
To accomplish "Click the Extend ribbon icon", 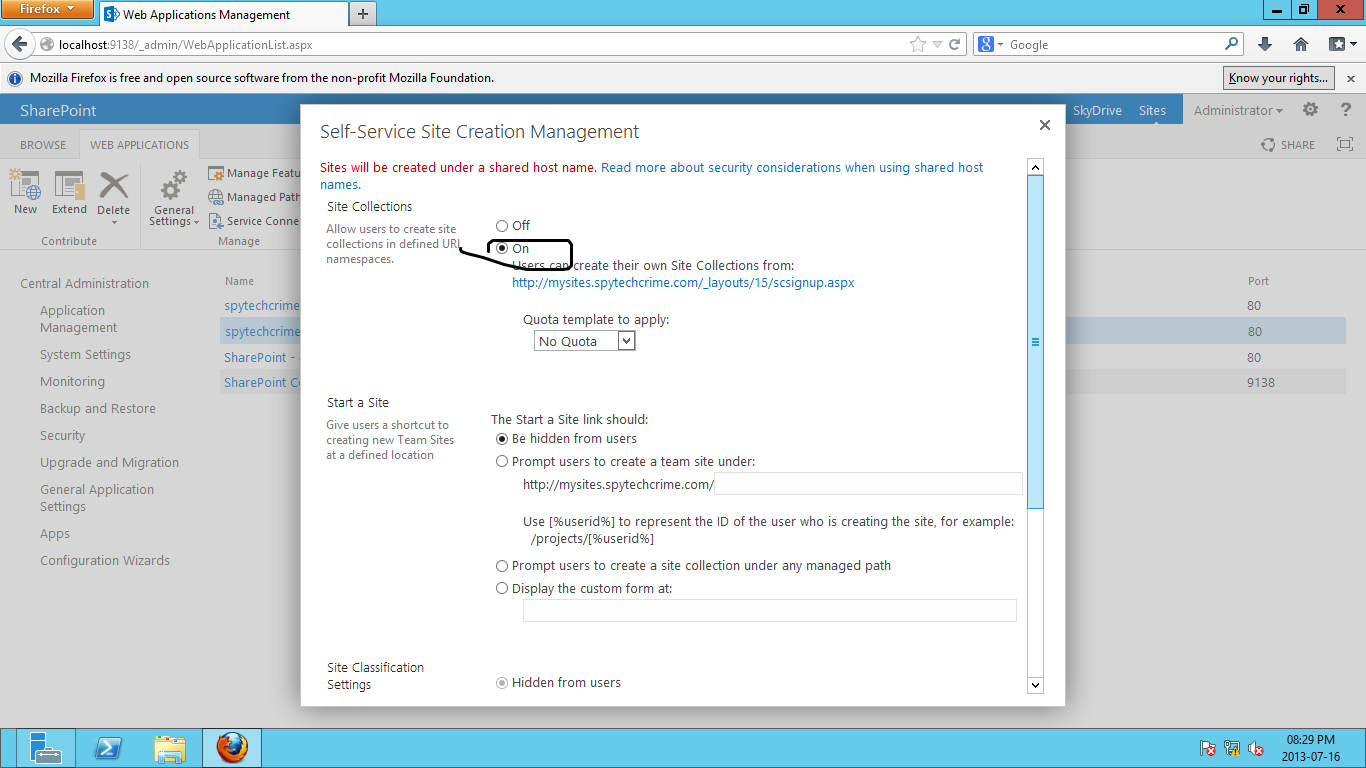I will (69, 192).
